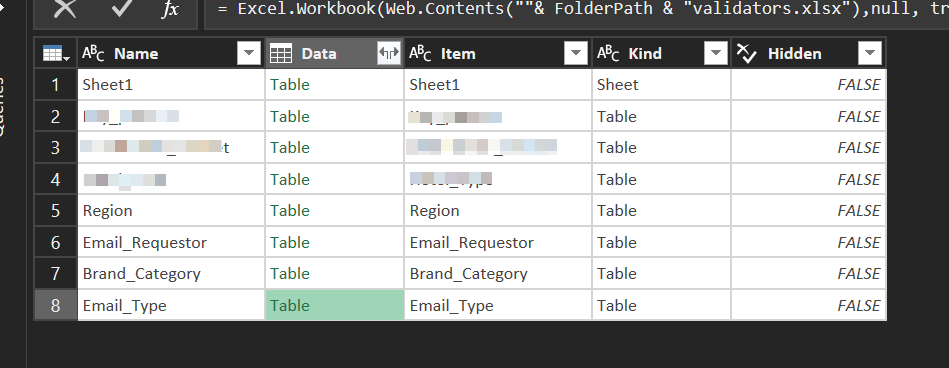949x368 pixels.
Task: Click the boolean type icon of Hidden column
Action: point(746,54)
